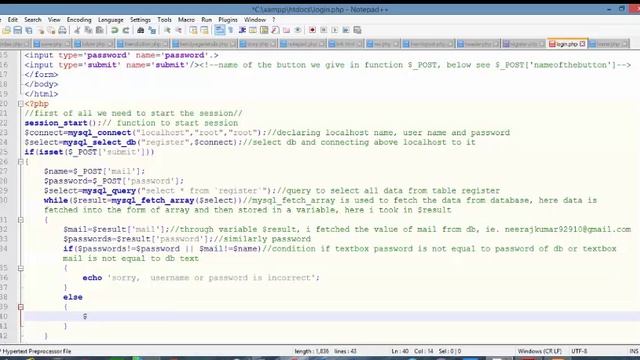Redo the edit with the Redo icon
This screenshot has width=640, height=360.
point(126,30)
